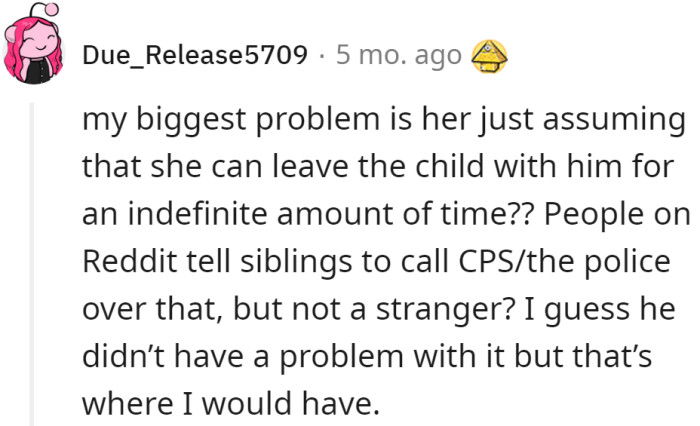Image resolution: width=700 pixels, height=426 pixels.
Task: Click the final line "where I would have."
Action: [x=232, y=404]
